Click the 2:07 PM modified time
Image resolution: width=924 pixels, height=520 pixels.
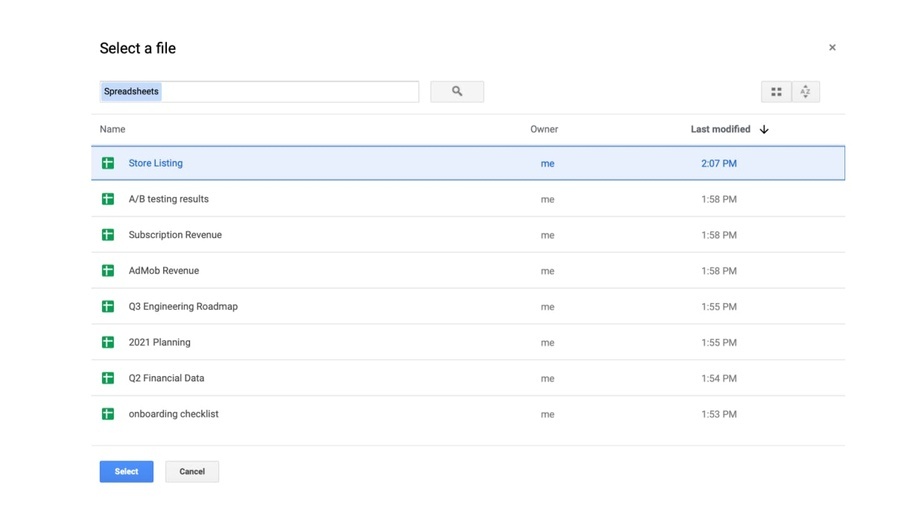(x=719, y=163)
